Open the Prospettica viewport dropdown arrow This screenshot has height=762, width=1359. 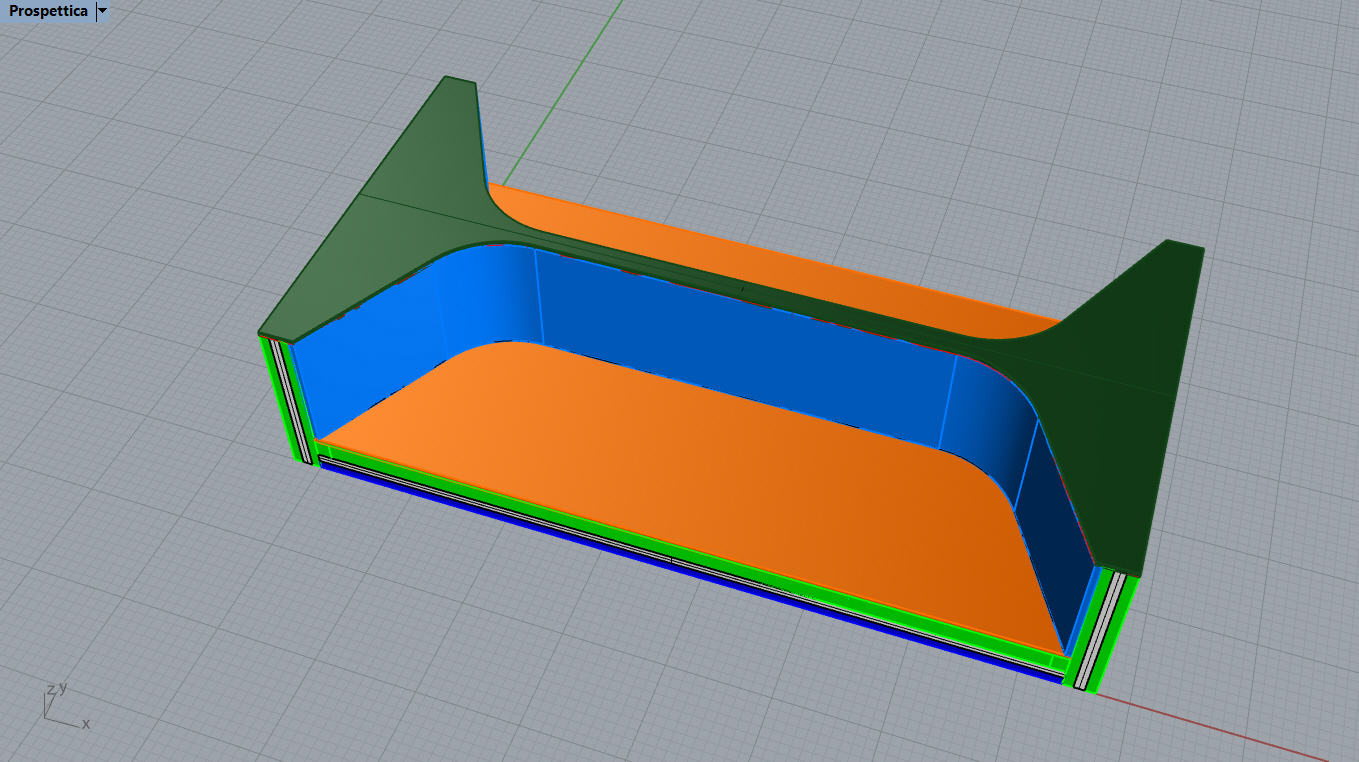(102, 11)
